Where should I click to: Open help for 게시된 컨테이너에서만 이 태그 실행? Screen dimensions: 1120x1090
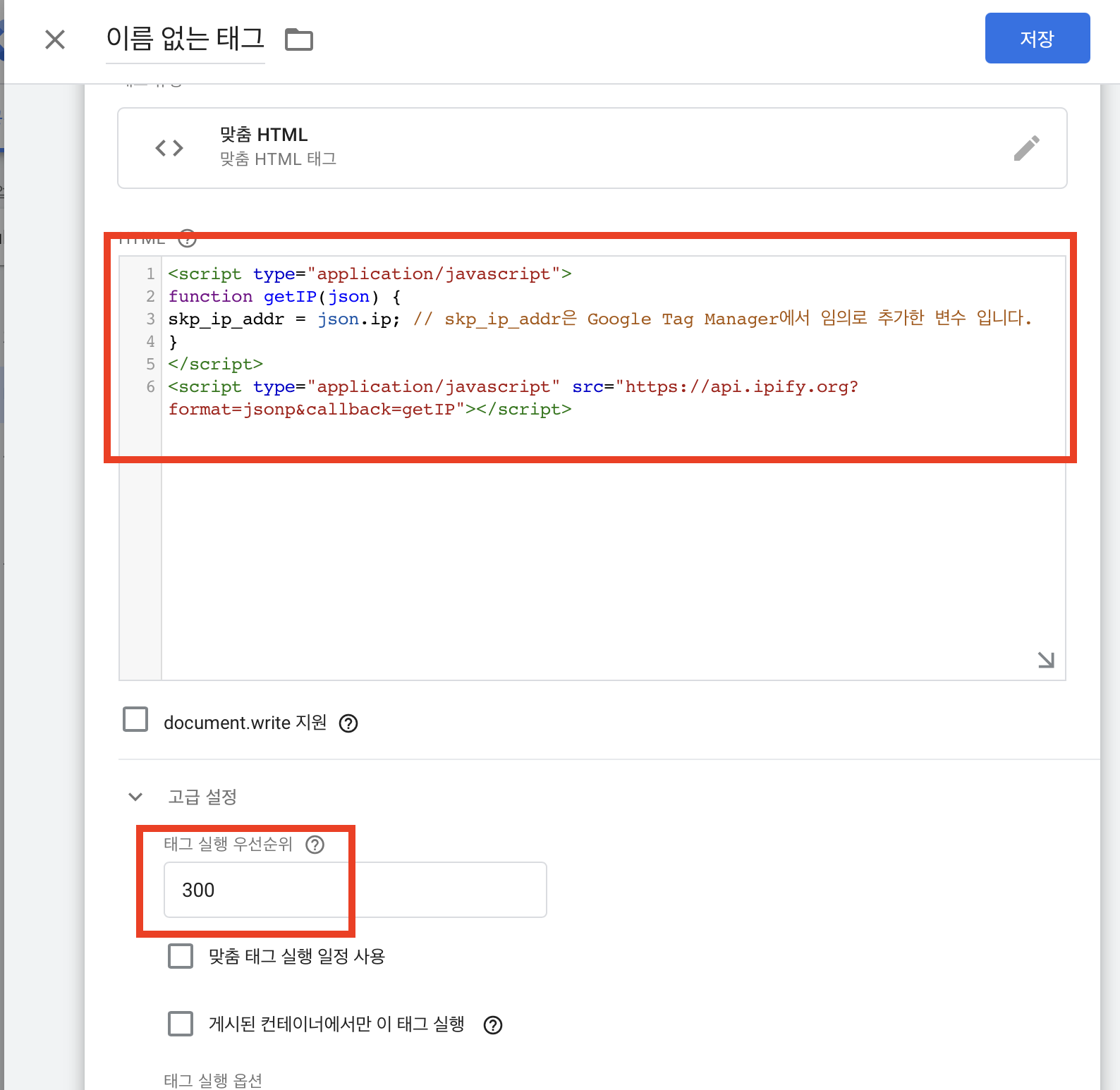[x=493, y=1025]
